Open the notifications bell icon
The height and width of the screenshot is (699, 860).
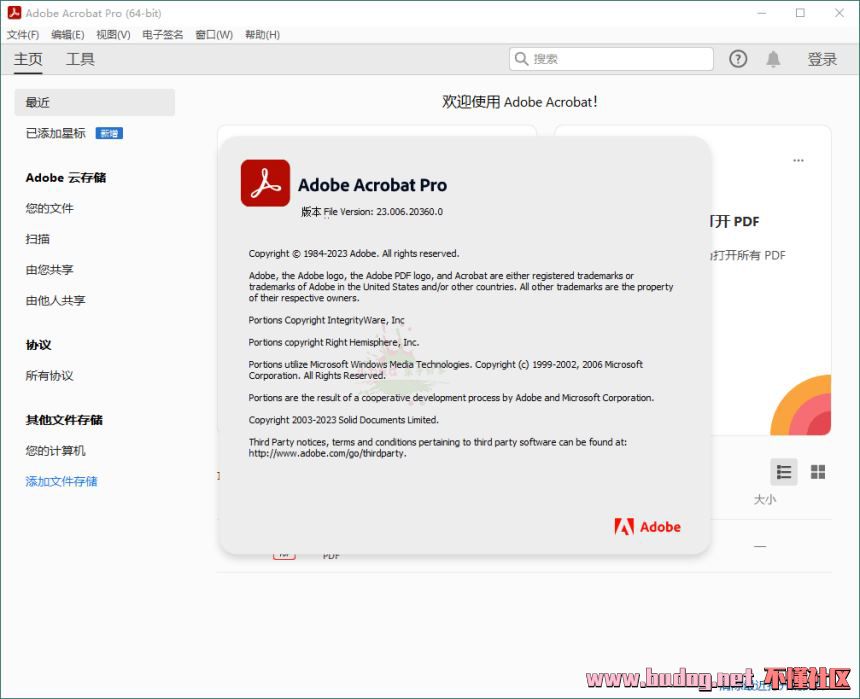point(773,59)
